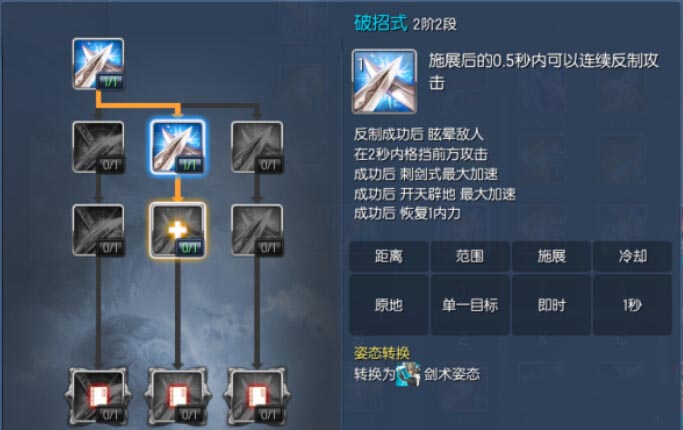Select the top root skill node
The width and height of the screenshot is (683, 430).
98,64
